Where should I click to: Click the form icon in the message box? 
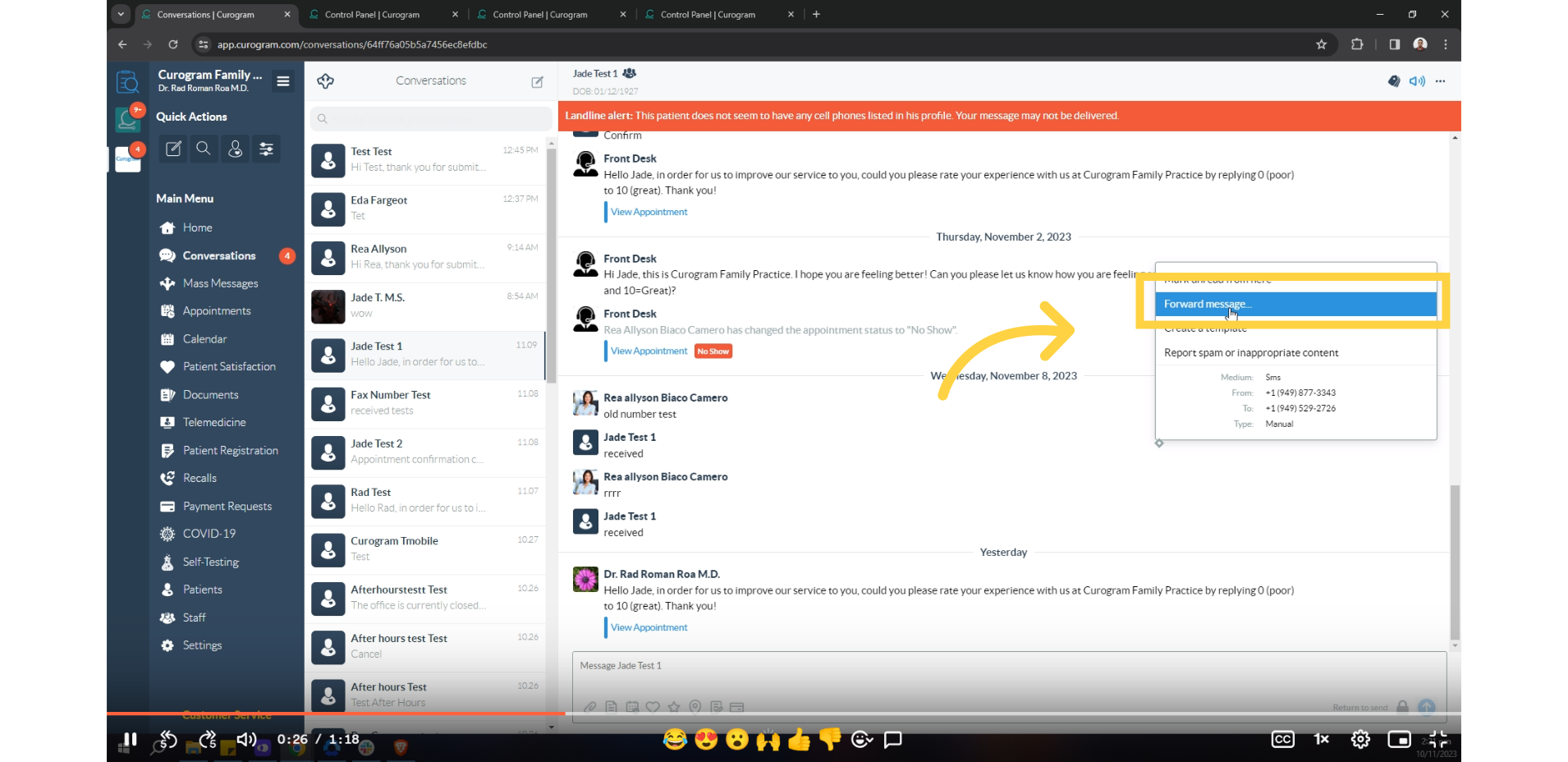(x=716, y=707)
